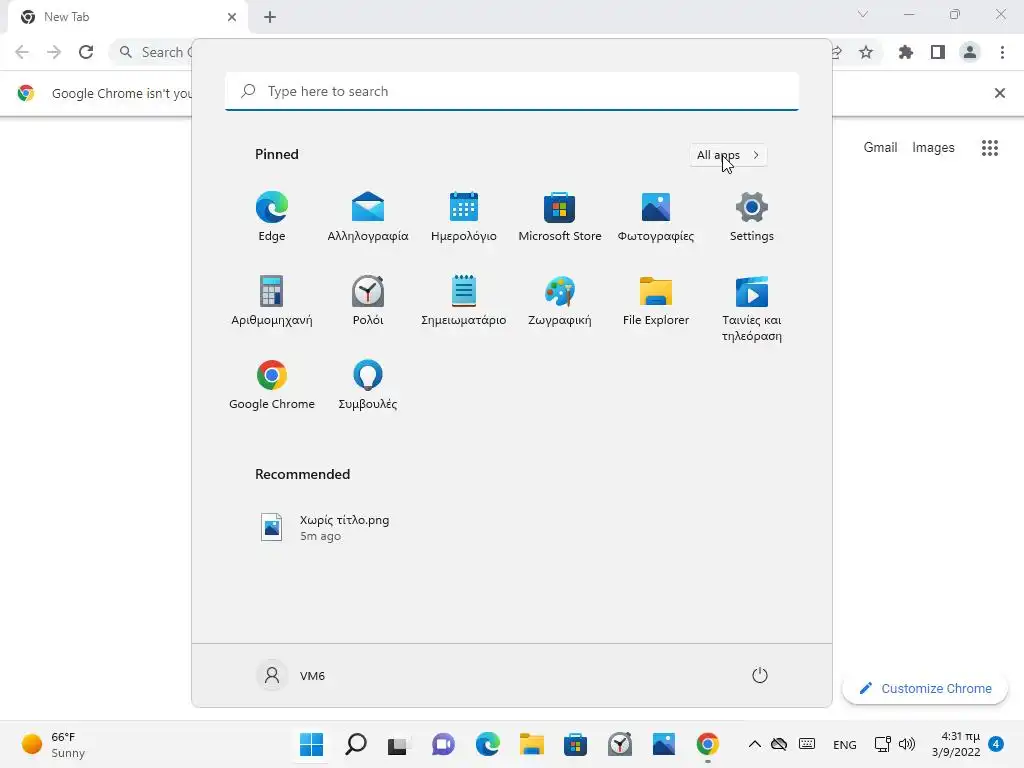Dismiss the default browser infobar

[1000, 93]
